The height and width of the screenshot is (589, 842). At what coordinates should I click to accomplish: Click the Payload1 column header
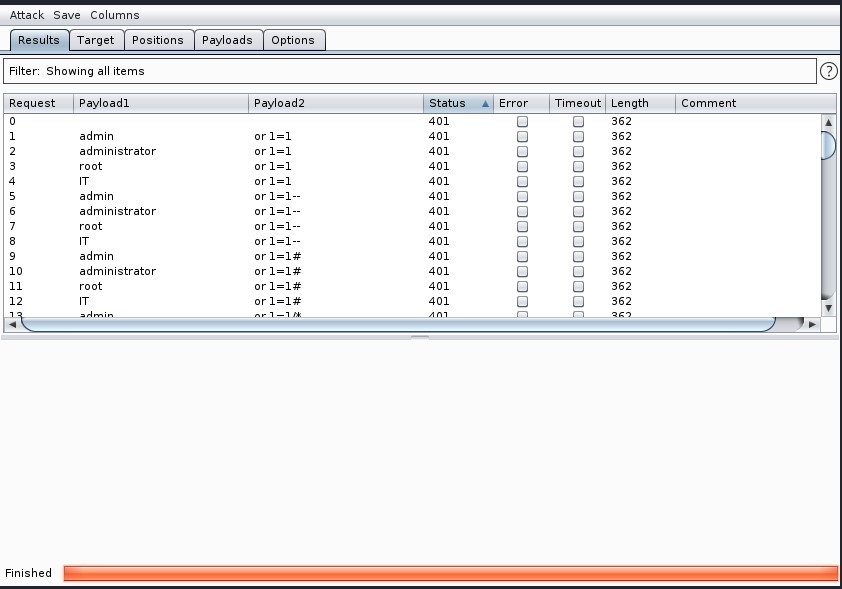point(105,103)
